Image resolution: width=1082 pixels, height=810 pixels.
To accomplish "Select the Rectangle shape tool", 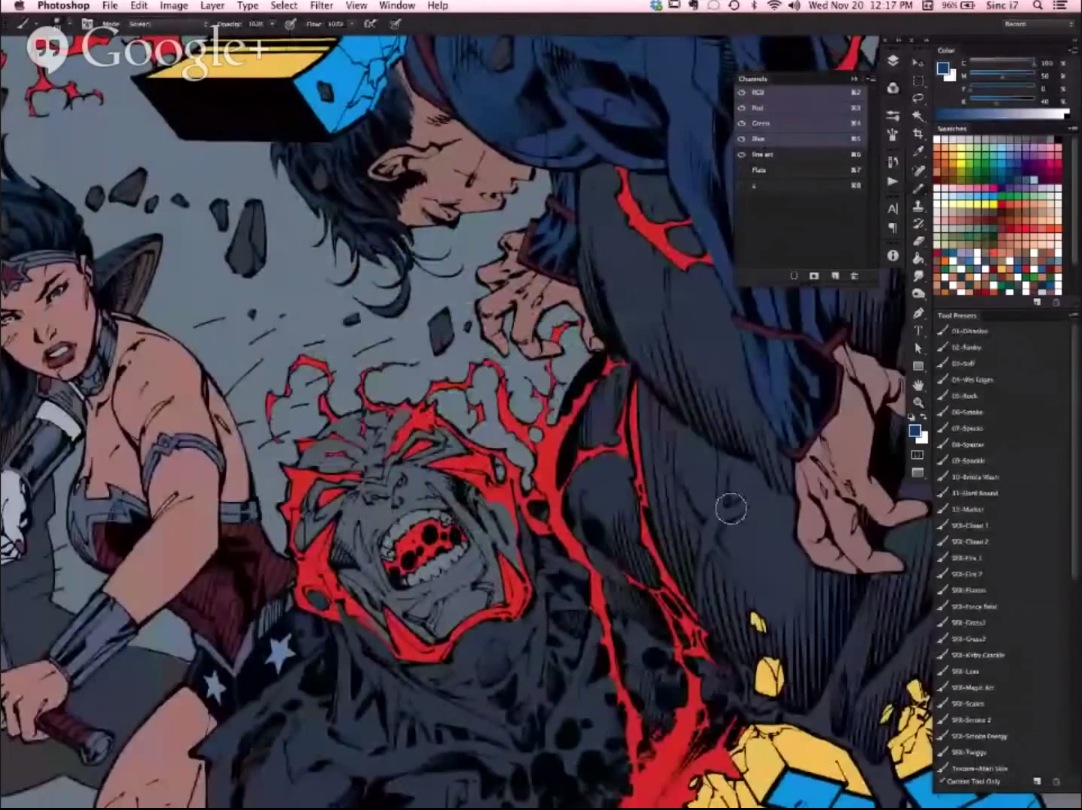I will click(918, 366).
